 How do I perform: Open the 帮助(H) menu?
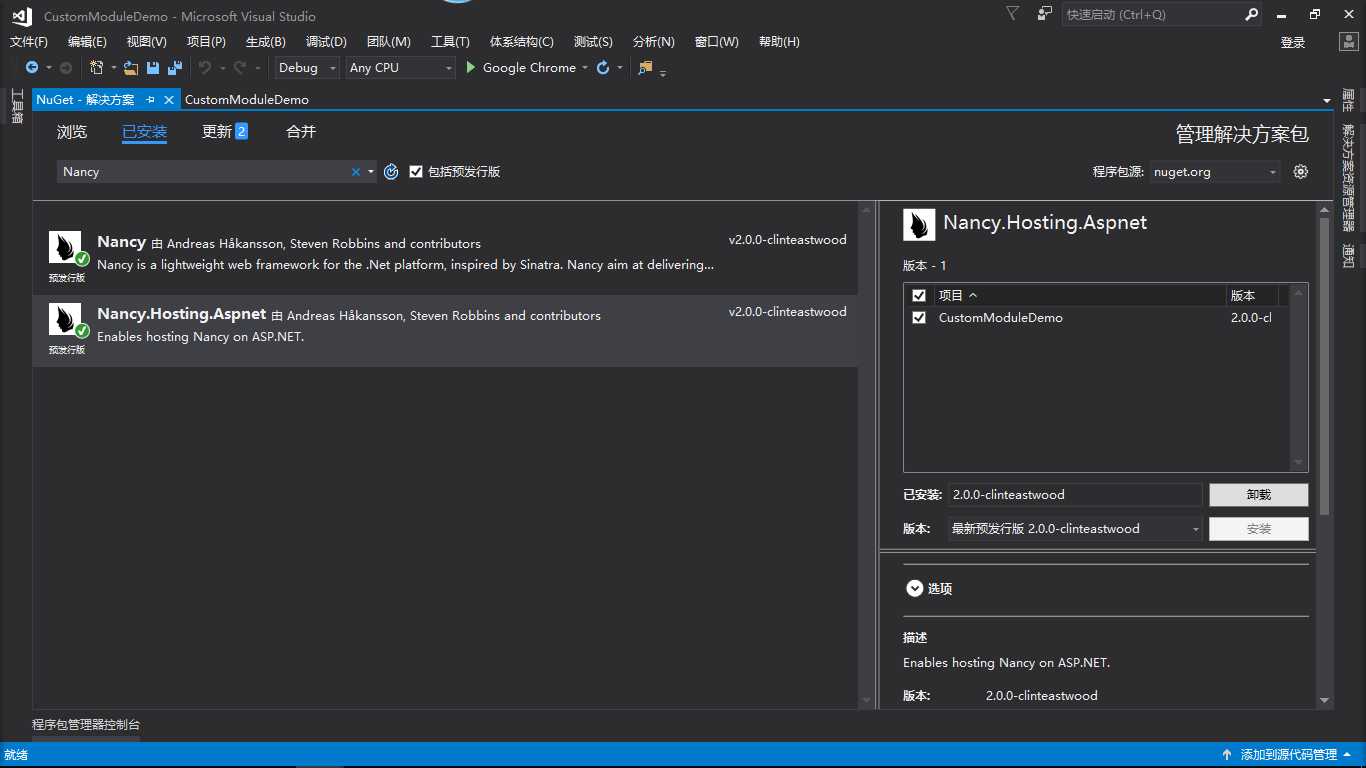pos(779,42)
